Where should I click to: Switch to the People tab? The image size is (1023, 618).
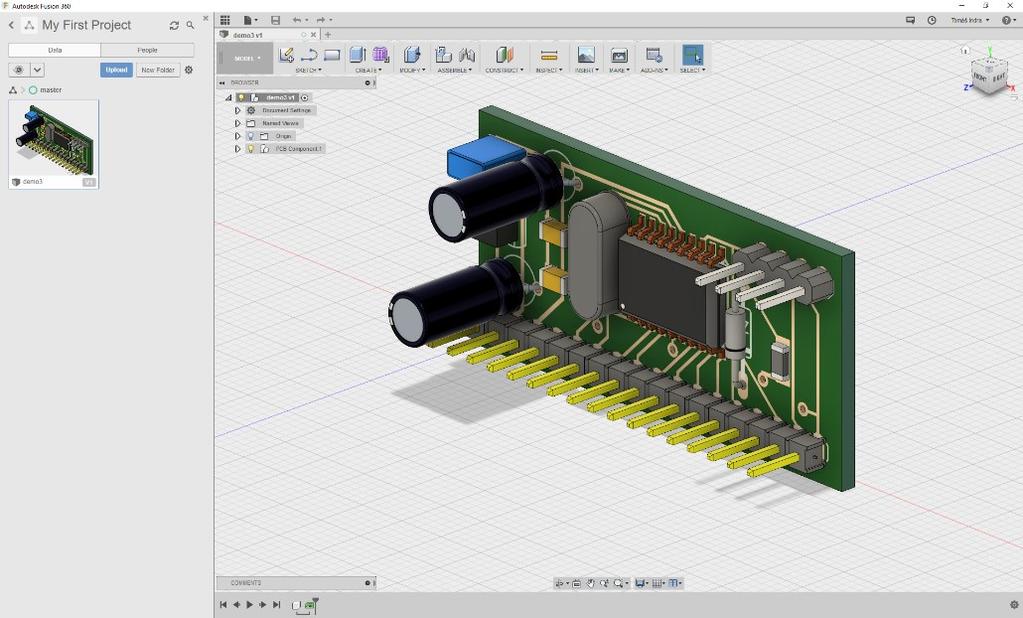click(147, 50)
